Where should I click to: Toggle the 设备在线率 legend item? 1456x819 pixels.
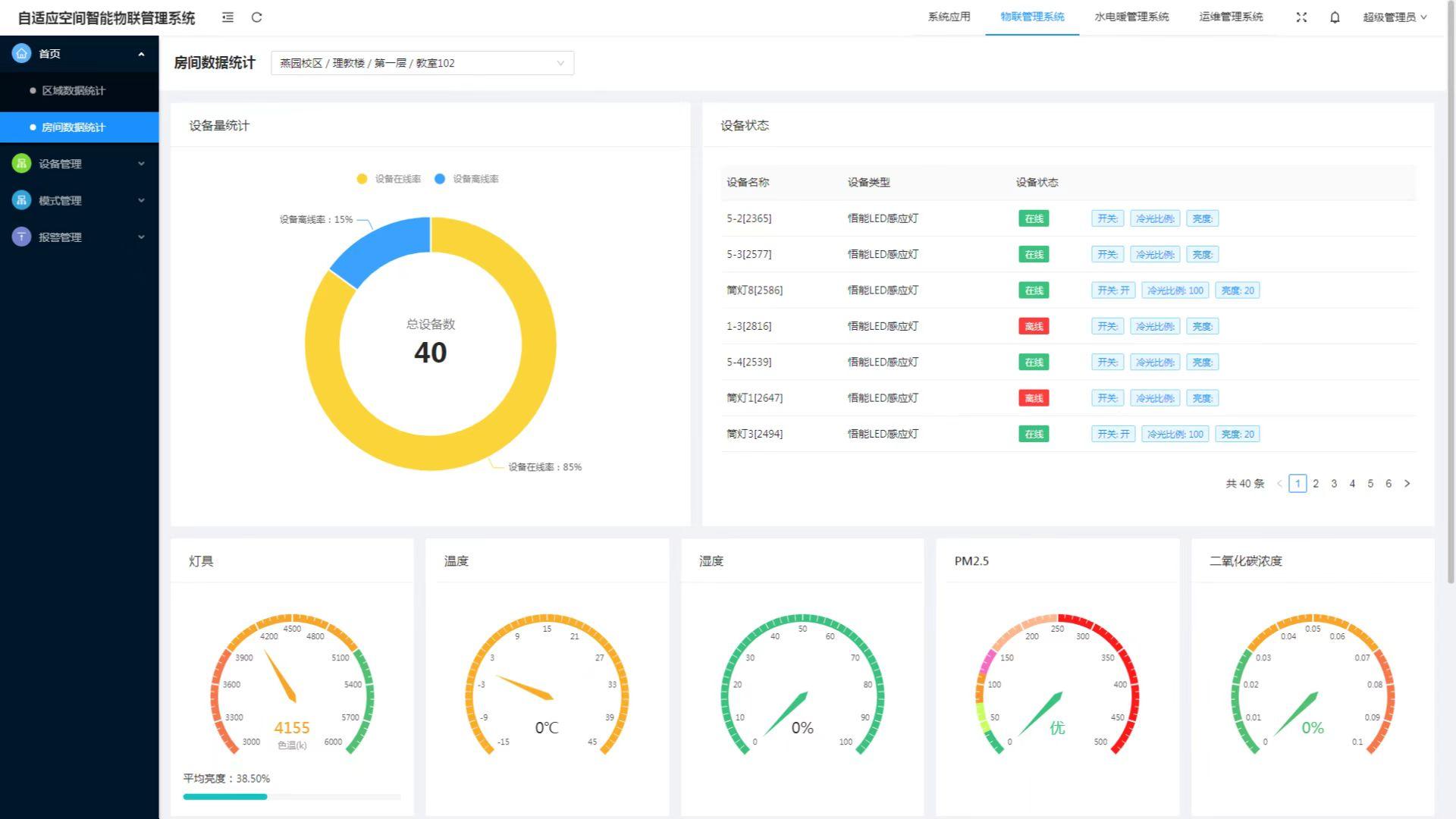click(389, 179)
